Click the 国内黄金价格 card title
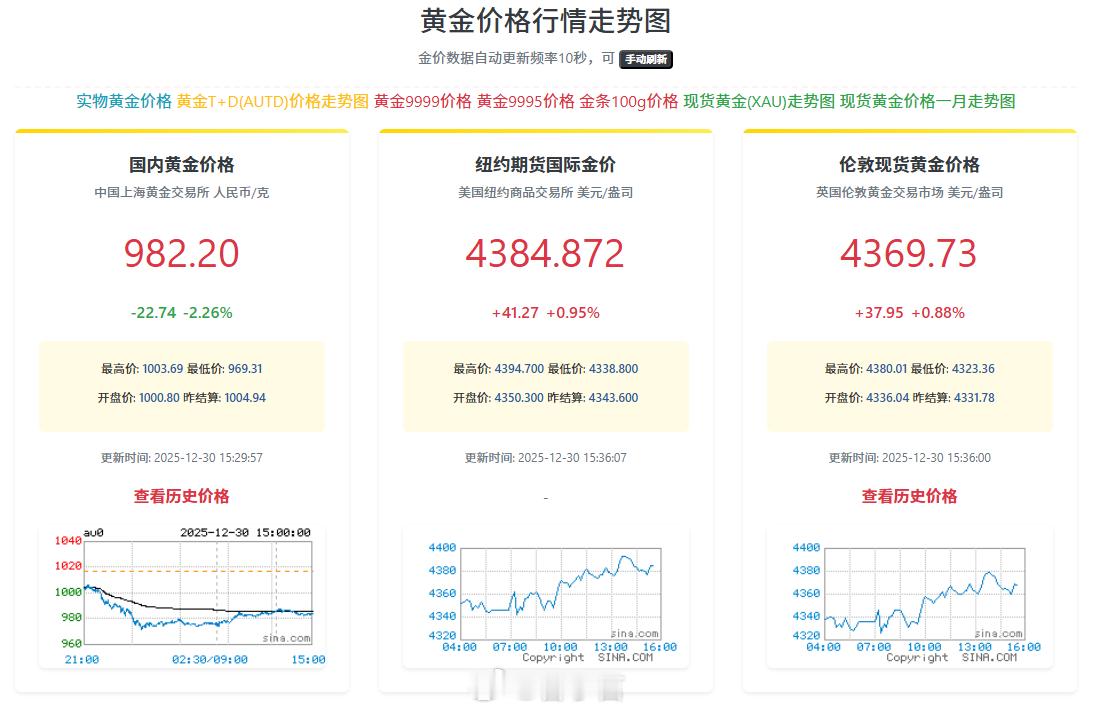Image resolution: width=1096 pixels, height=712 pixels. (181, 165)
